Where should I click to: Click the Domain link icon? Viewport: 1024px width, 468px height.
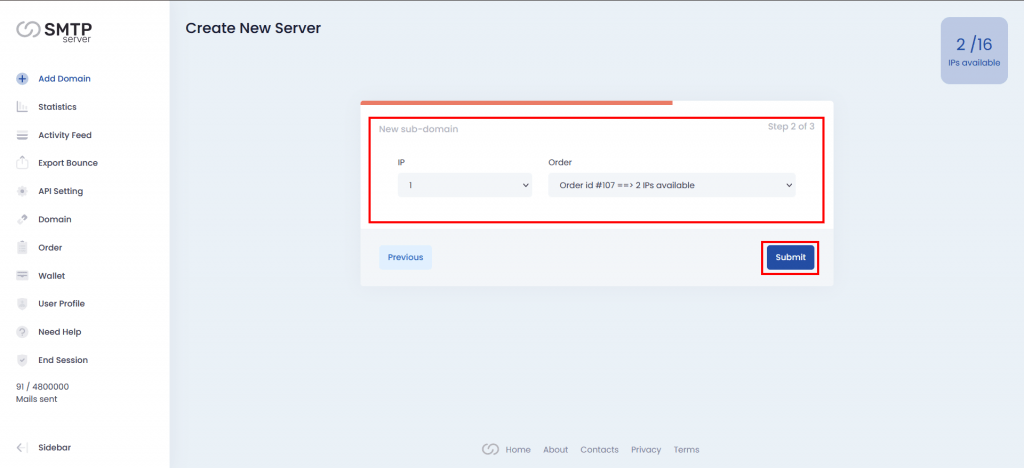(x=22, y=219)
